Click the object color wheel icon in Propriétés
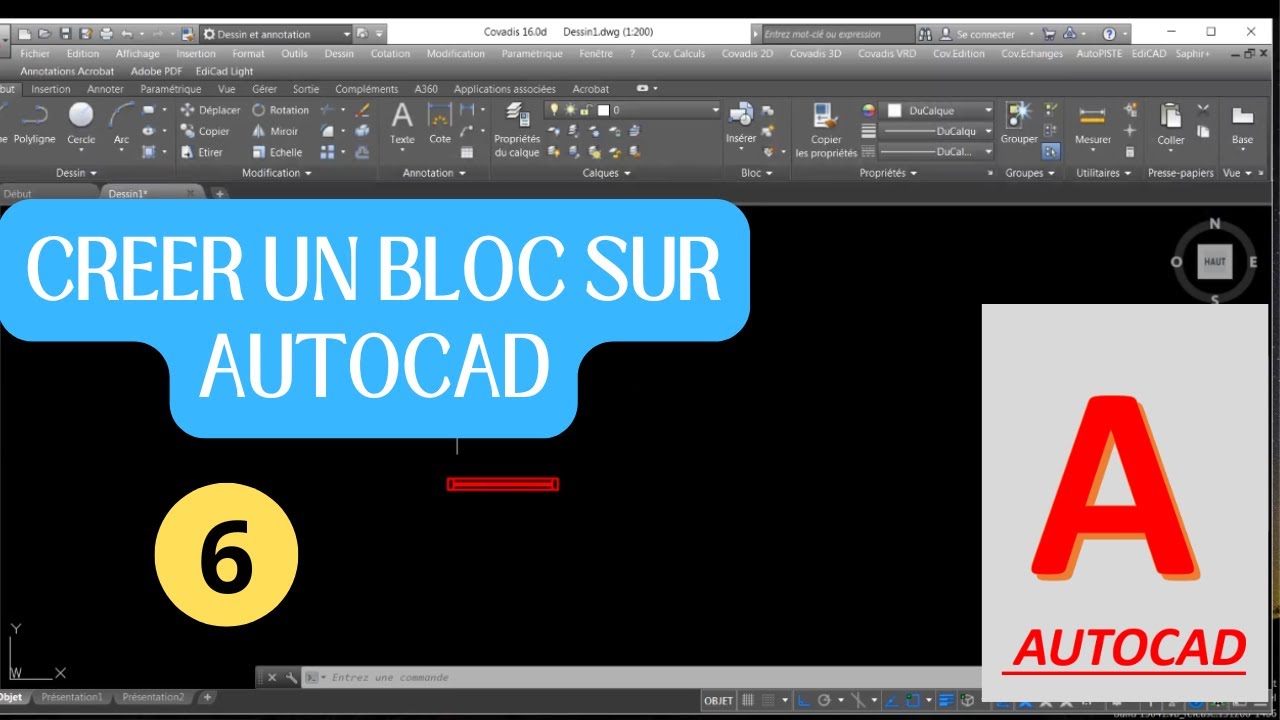1280x720 pixels. click(868, 110)
